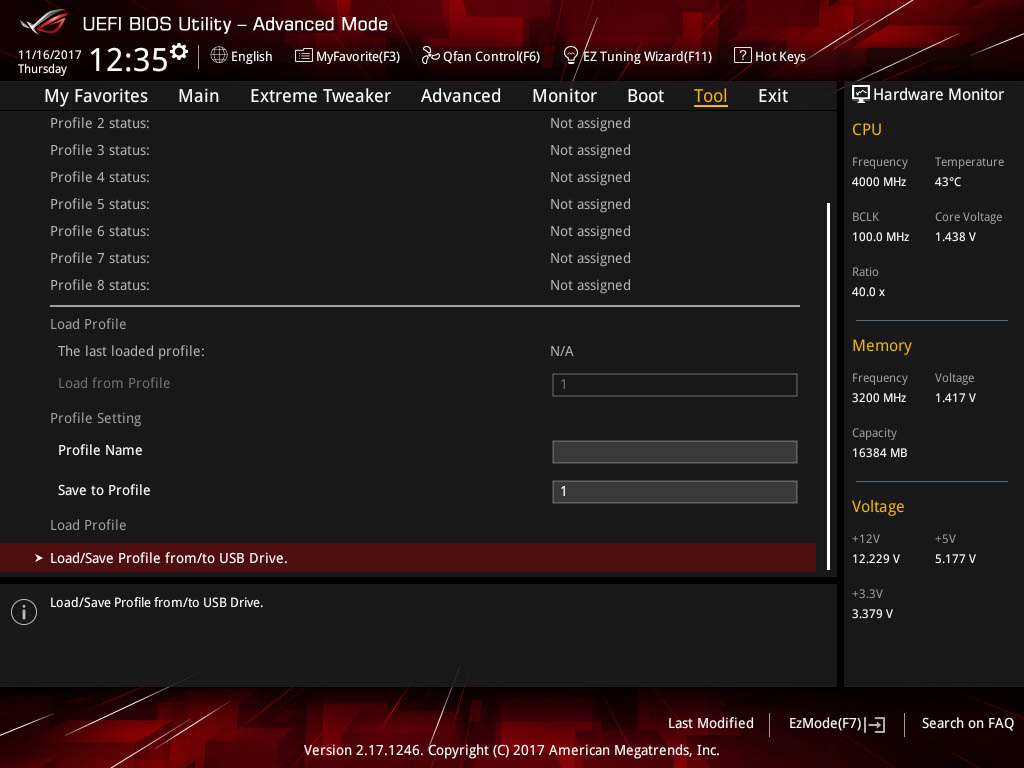Open the Exit tab
This screenshot has width=1024, height=768.
(773, 96)
